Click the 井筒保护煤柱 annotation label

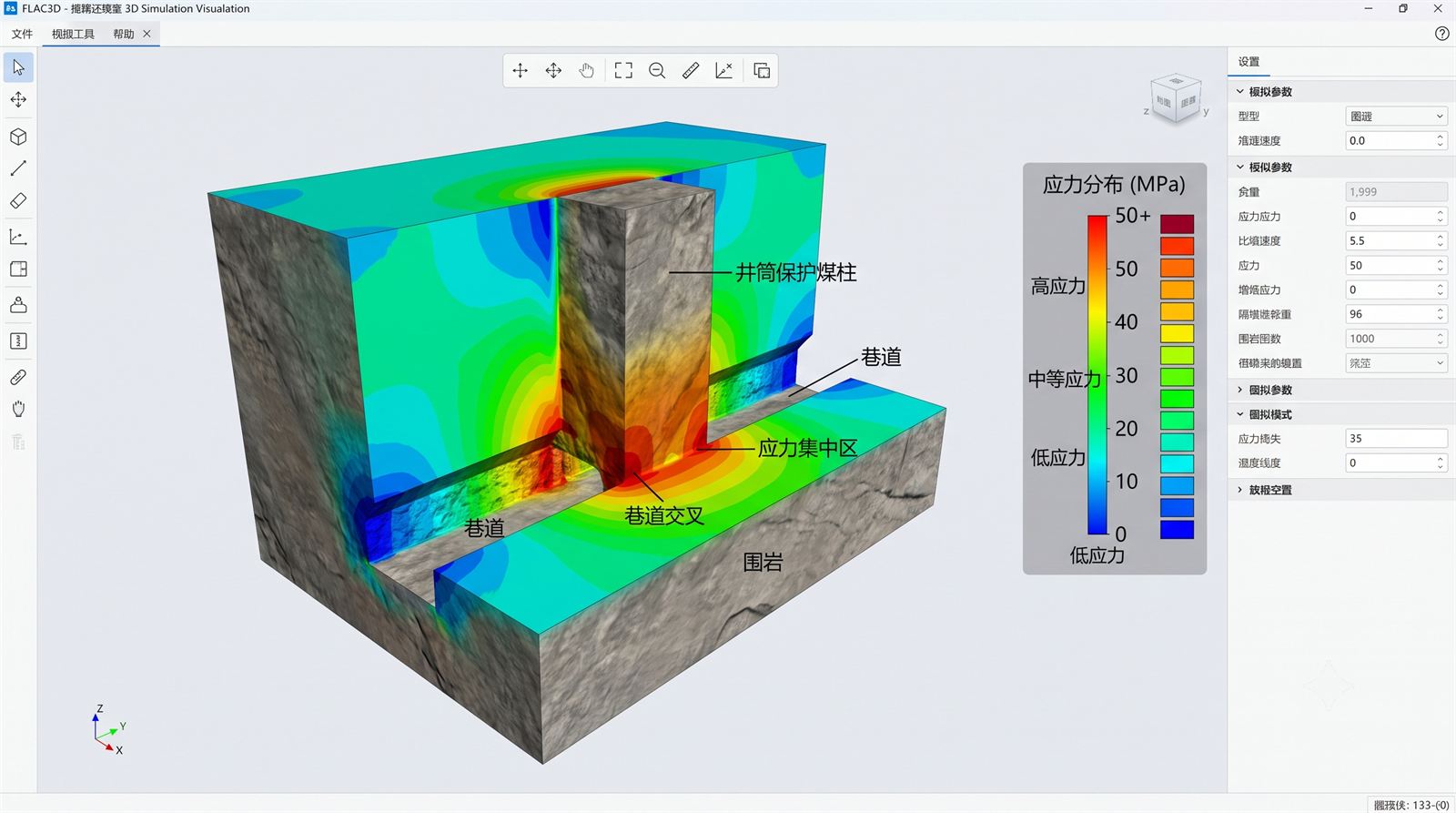pyautogui.click(x=796, y=272)
